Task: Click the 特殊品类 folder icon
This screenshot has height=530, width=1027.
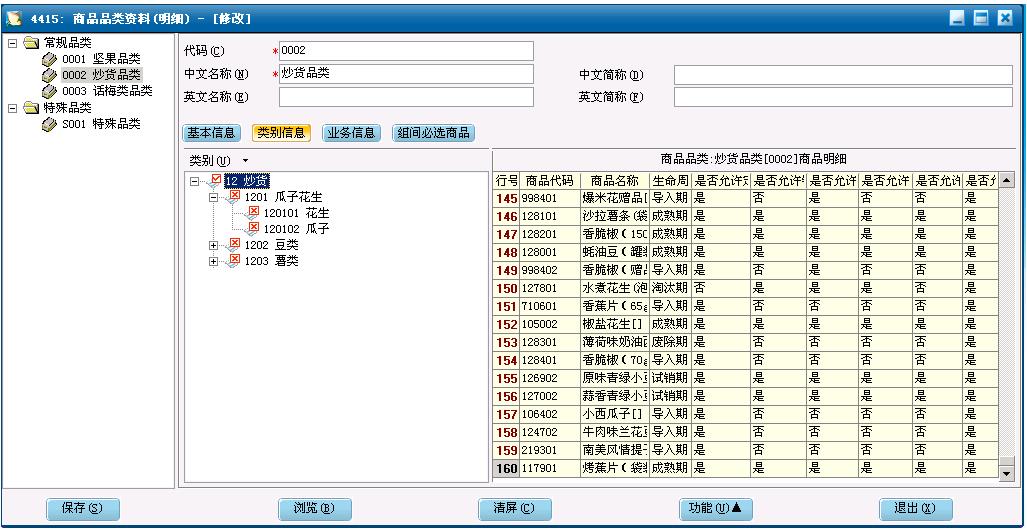Action: pos(32,108)
